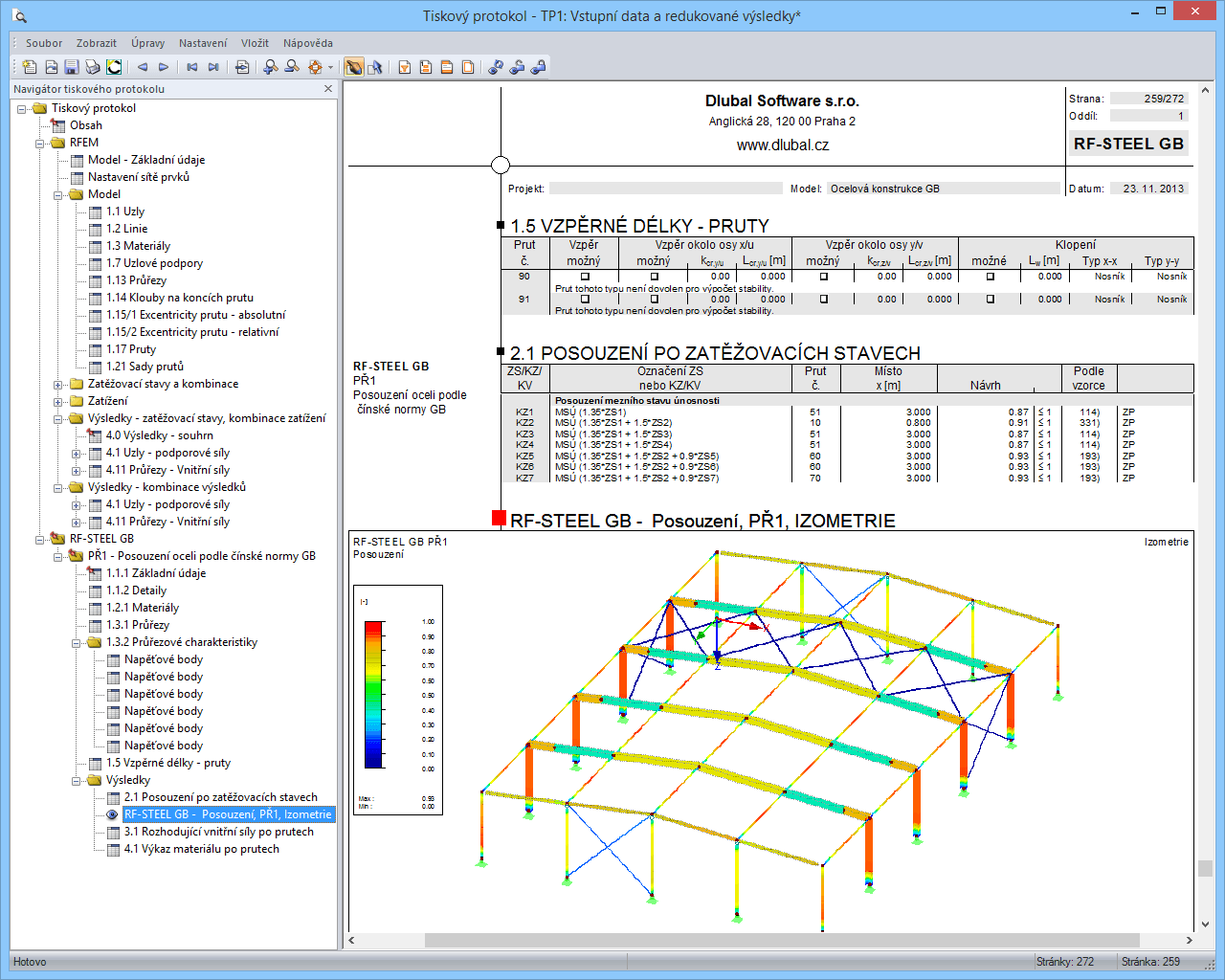Collapse the RF-STEEL GB tree node

pos(40,539)
